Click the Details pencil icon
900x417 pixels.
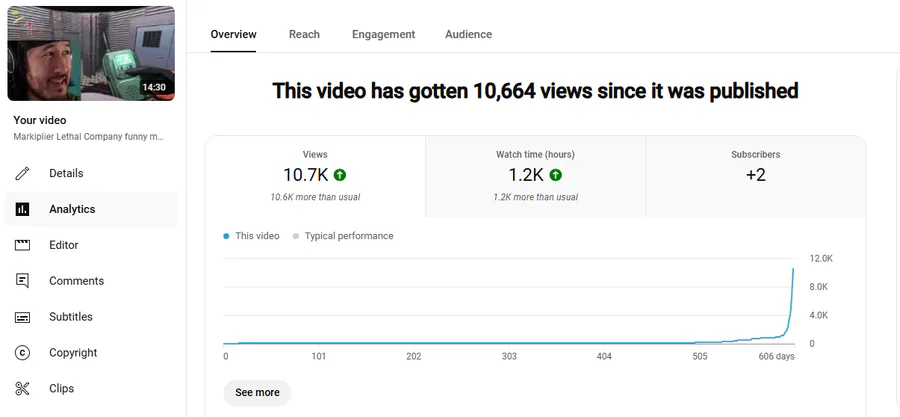coord(22,173)
